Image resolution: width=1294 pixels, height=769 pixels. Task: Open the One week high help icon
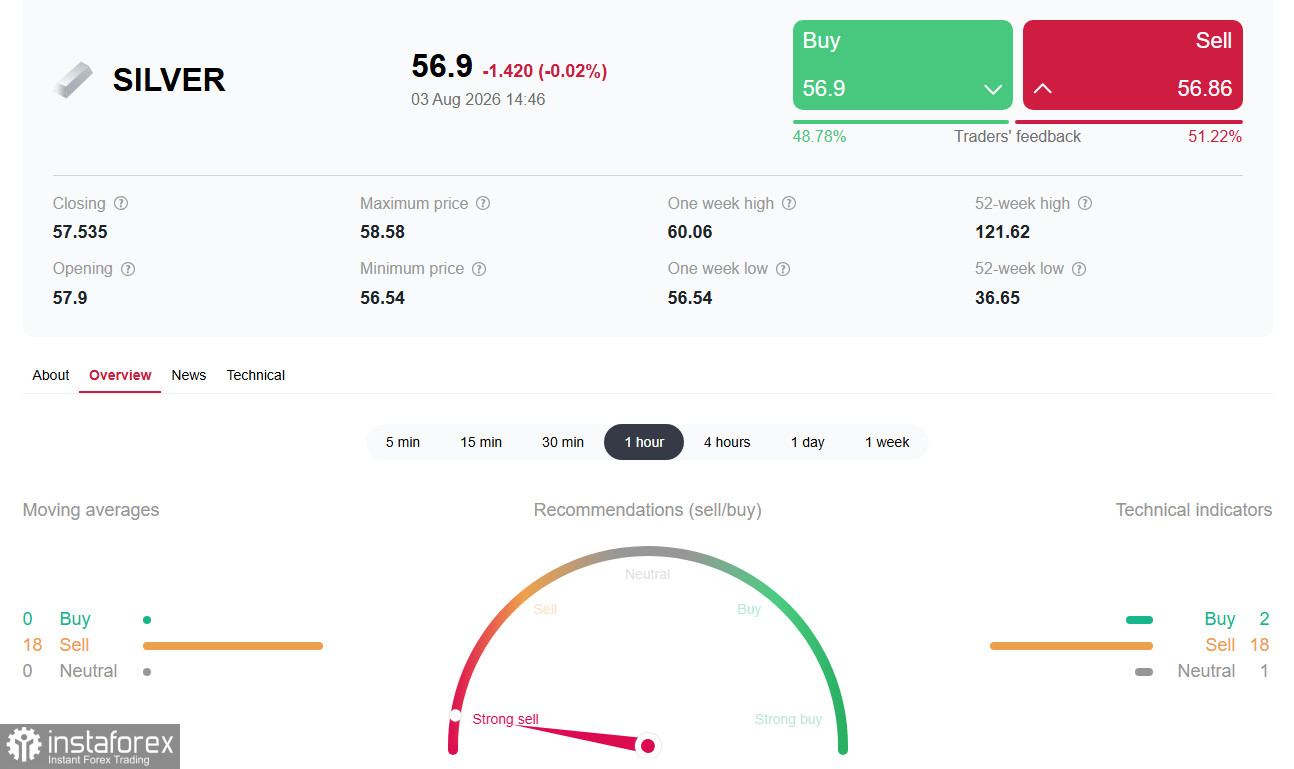[789, 203]
